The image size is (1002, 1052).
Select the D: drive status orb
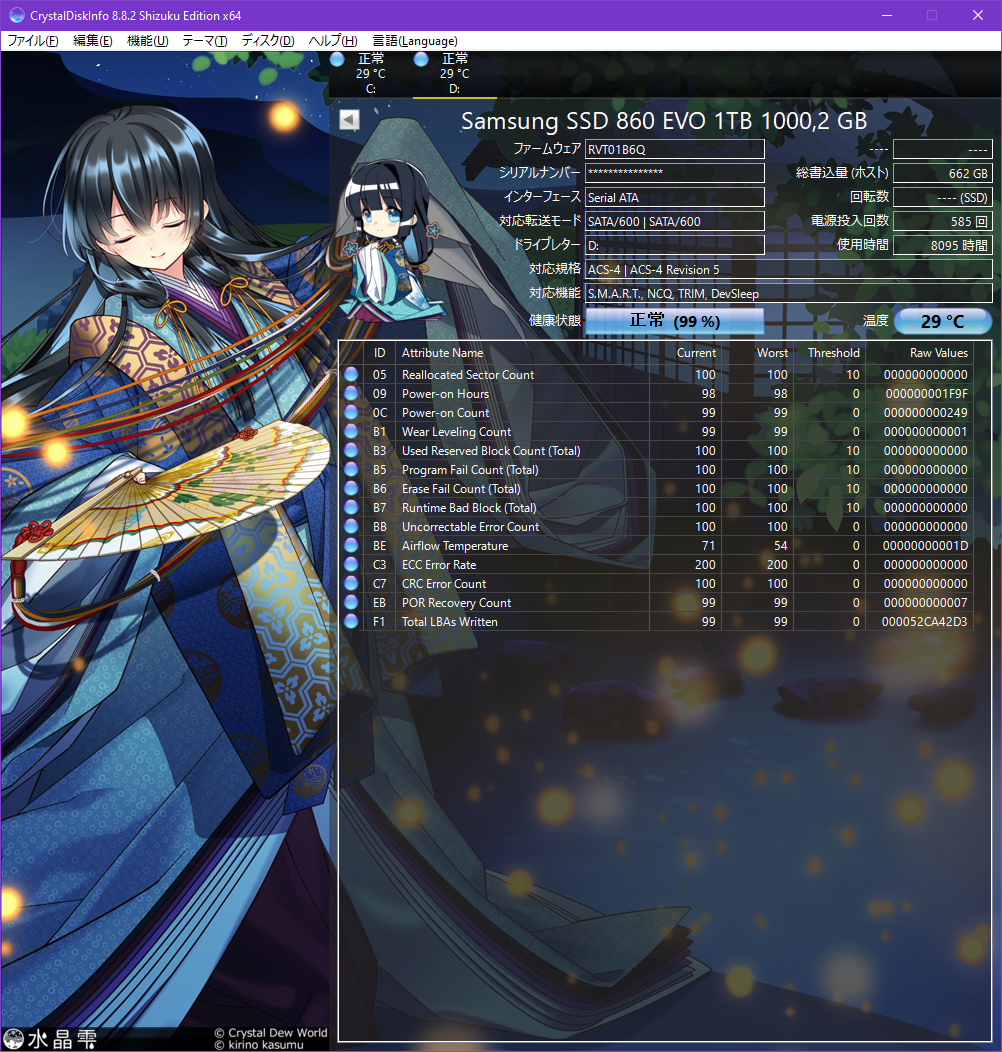(x=421, y=59)
